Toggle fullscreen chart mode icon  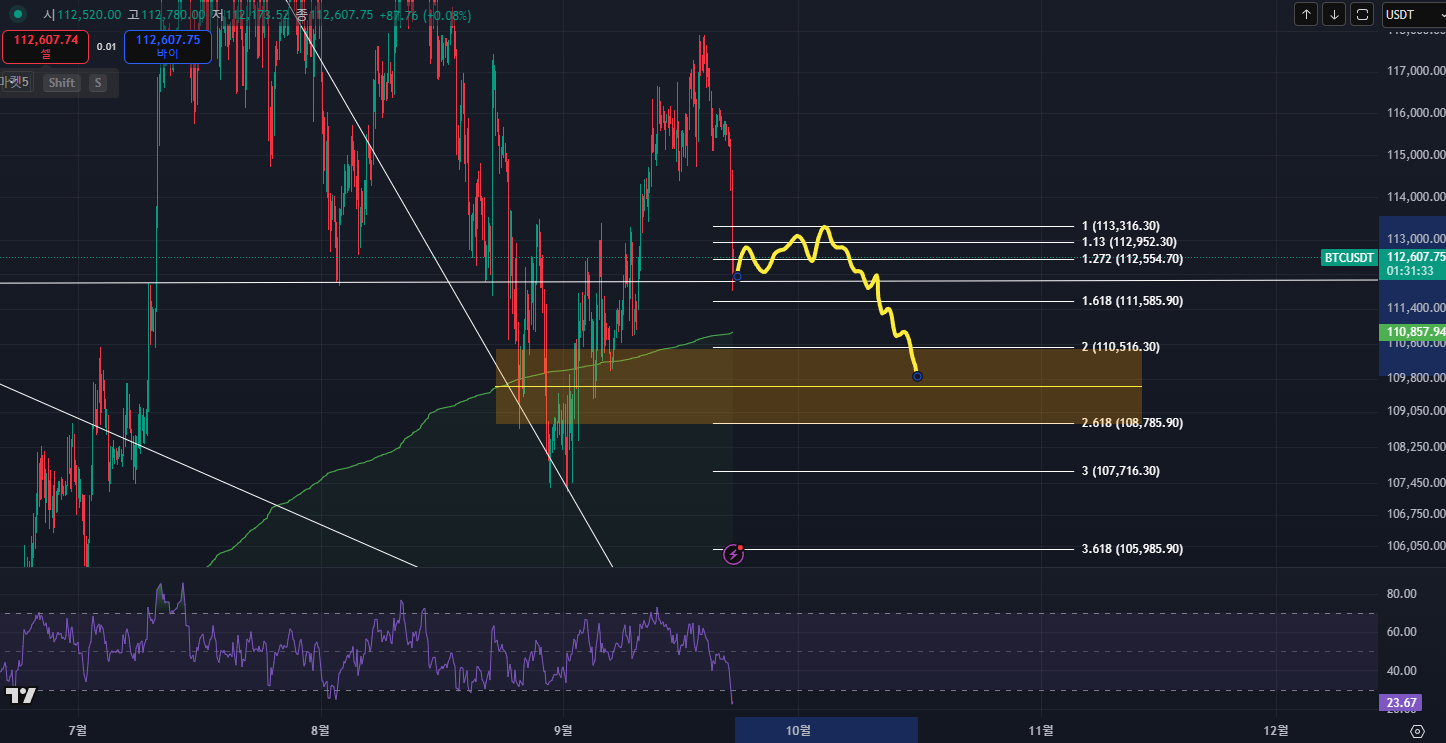[1362, 14]
